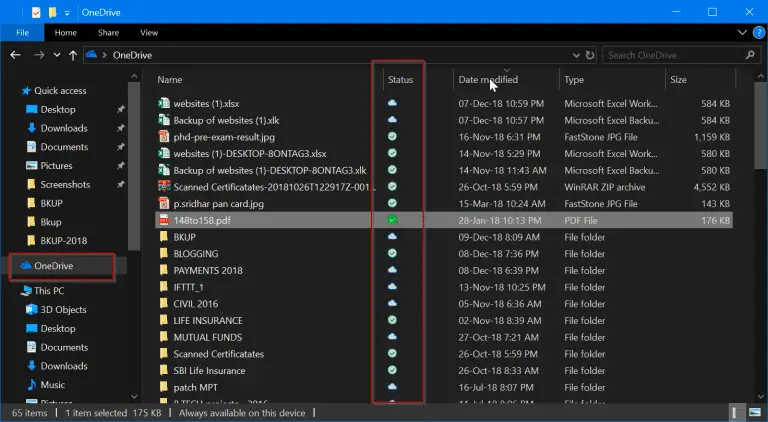The image size is (768, 422).
Task: Click the solid green check status for 148to158.pdf
Action: (x=392, y=220)
